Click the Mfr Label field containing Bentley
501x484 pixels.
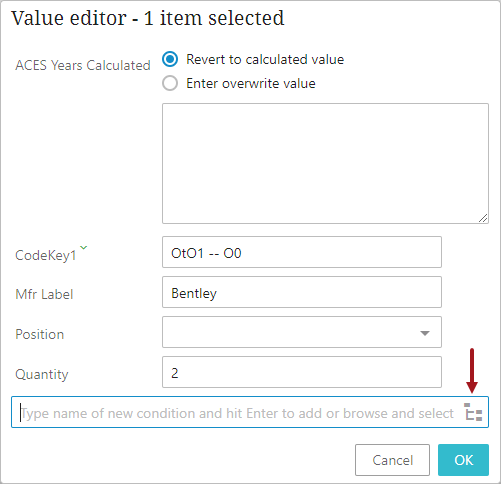302,292
